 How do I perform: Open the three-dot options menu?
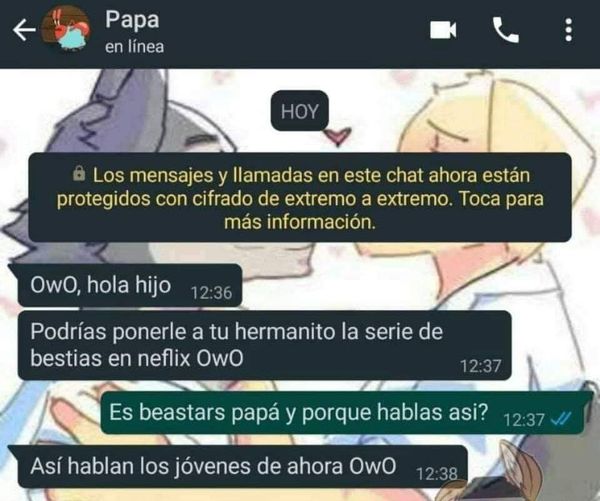click(x=569, y=30)
